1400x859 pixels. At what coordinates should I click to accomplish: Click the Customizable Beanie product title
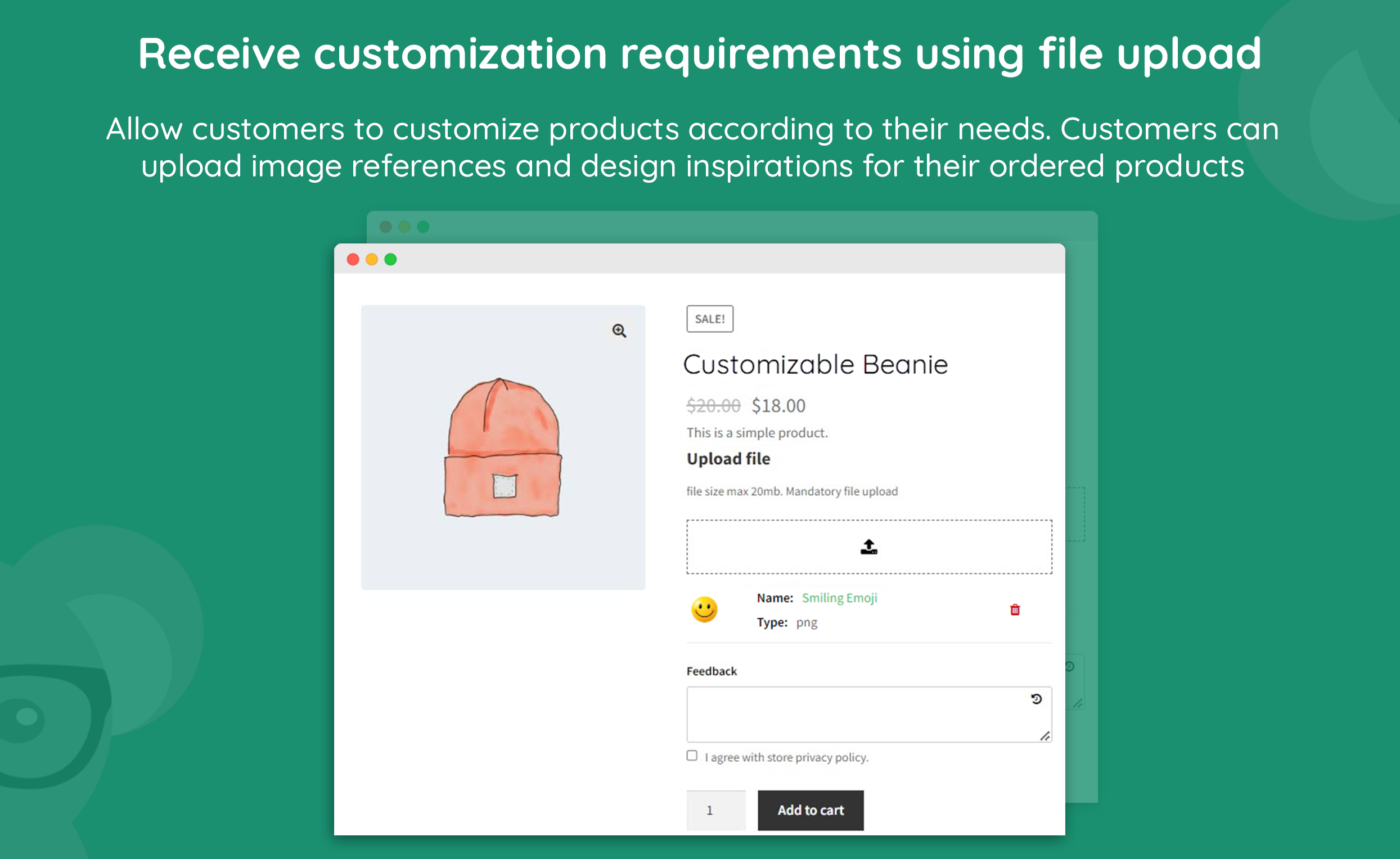[x=816, y=364]
